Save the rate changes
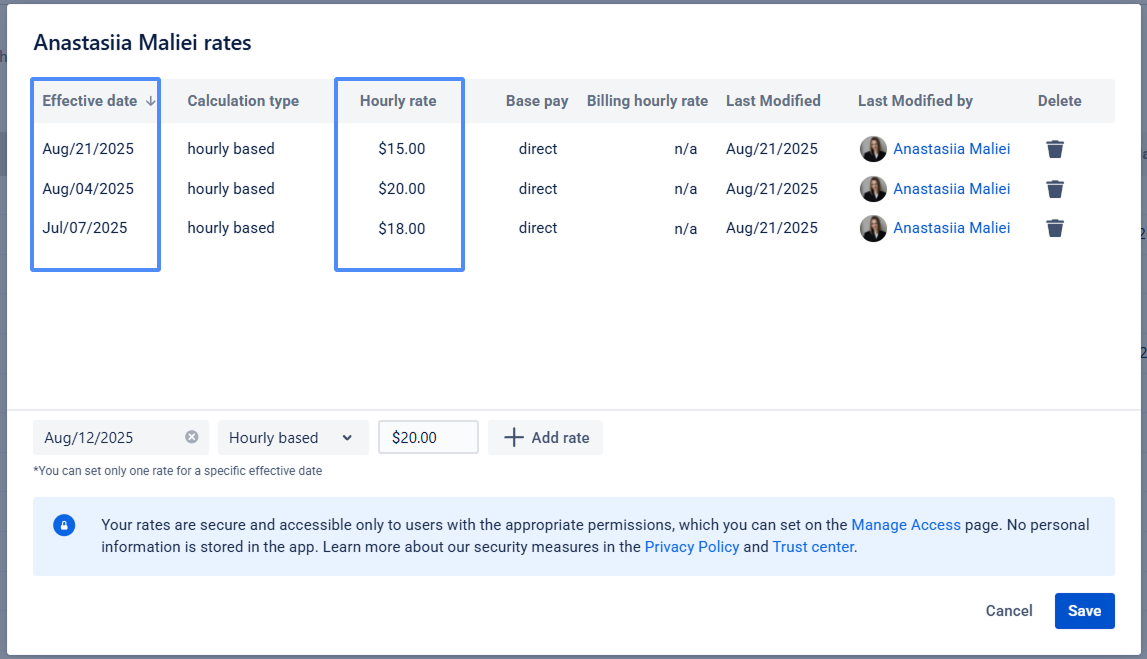This screenshot has width=1147, height=659. pyautogui.click(x=1084, y=611)
